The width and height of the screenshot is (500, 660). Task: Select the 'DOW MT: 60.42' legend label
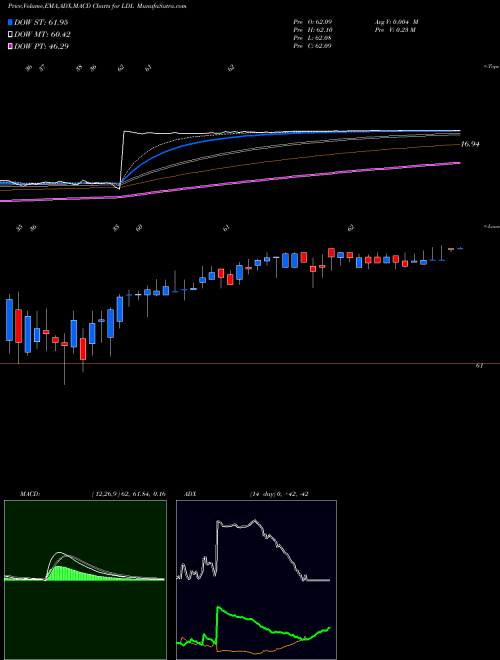(x=42, y=35)
